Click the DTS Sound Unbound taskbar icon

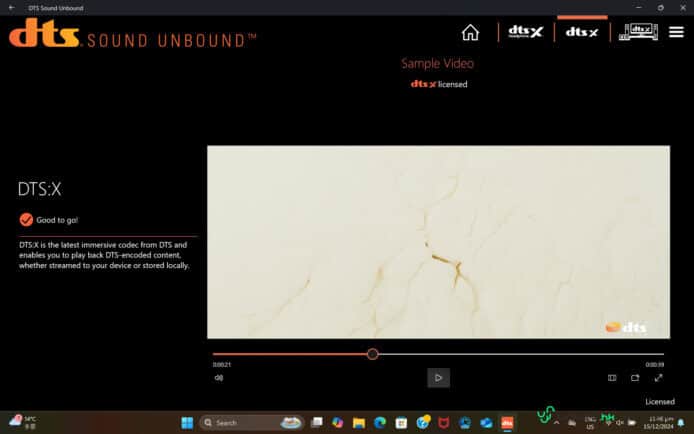507,423
